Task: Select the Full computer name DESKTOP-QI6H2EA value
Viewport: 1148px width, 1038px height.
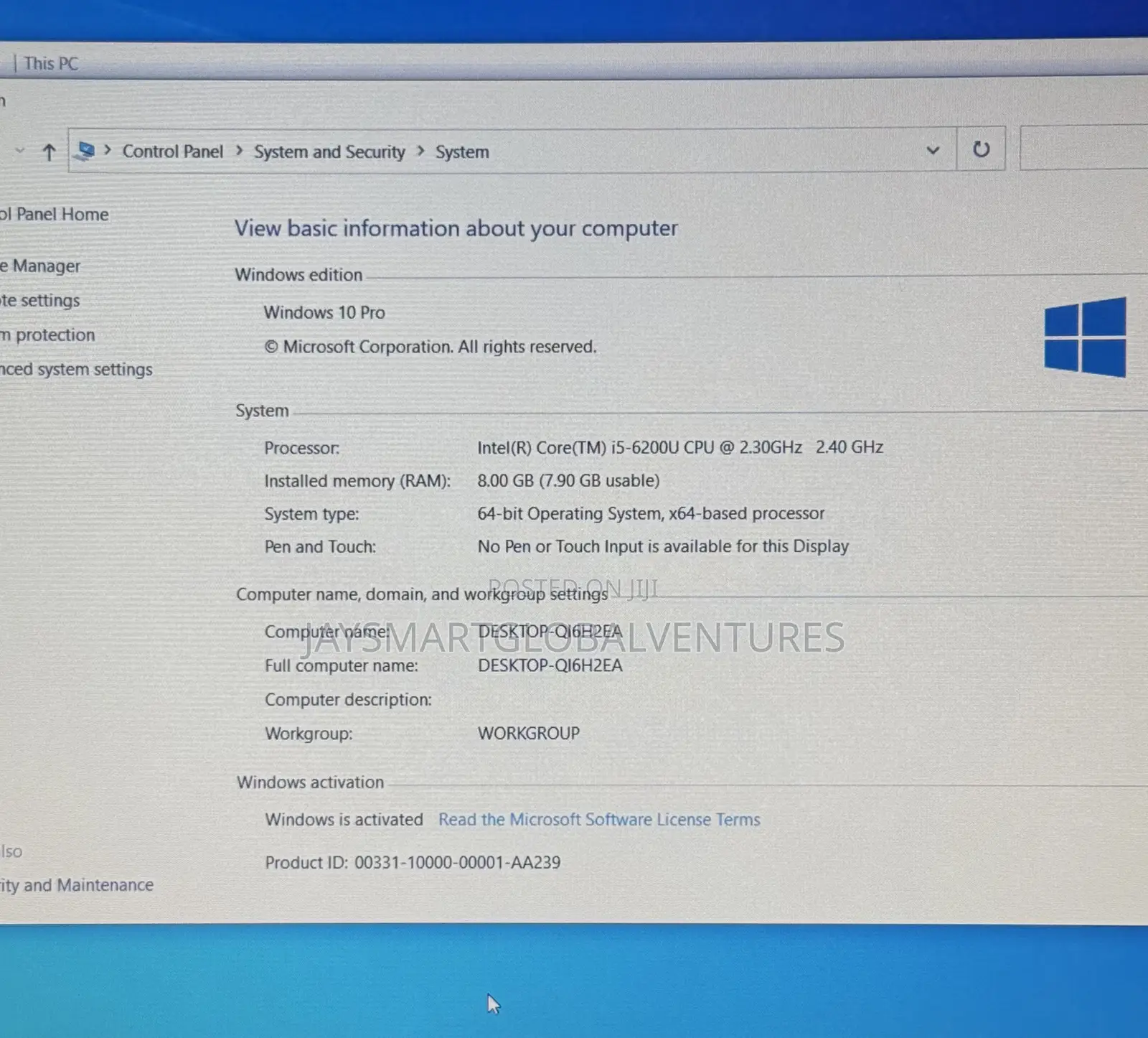Action: (550, 665)
